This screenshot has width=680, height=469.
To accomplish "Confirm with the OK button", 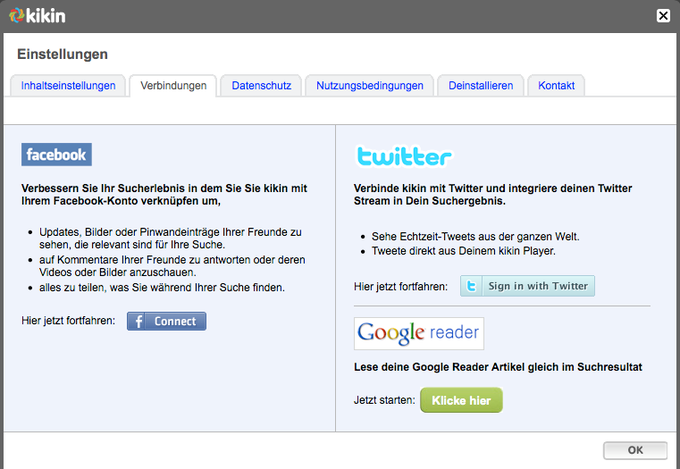I will (635, 450).
